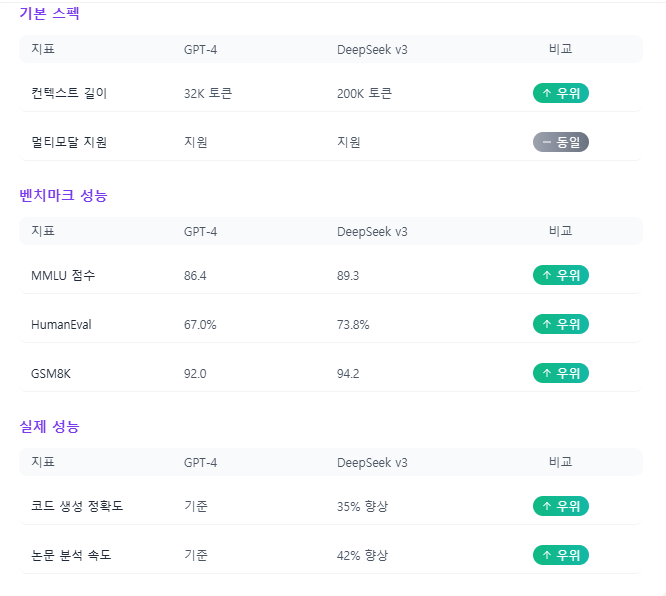Click the 실제 성능 section heading
The height and width of the screenshot is (596, 666).
[49, 426]
